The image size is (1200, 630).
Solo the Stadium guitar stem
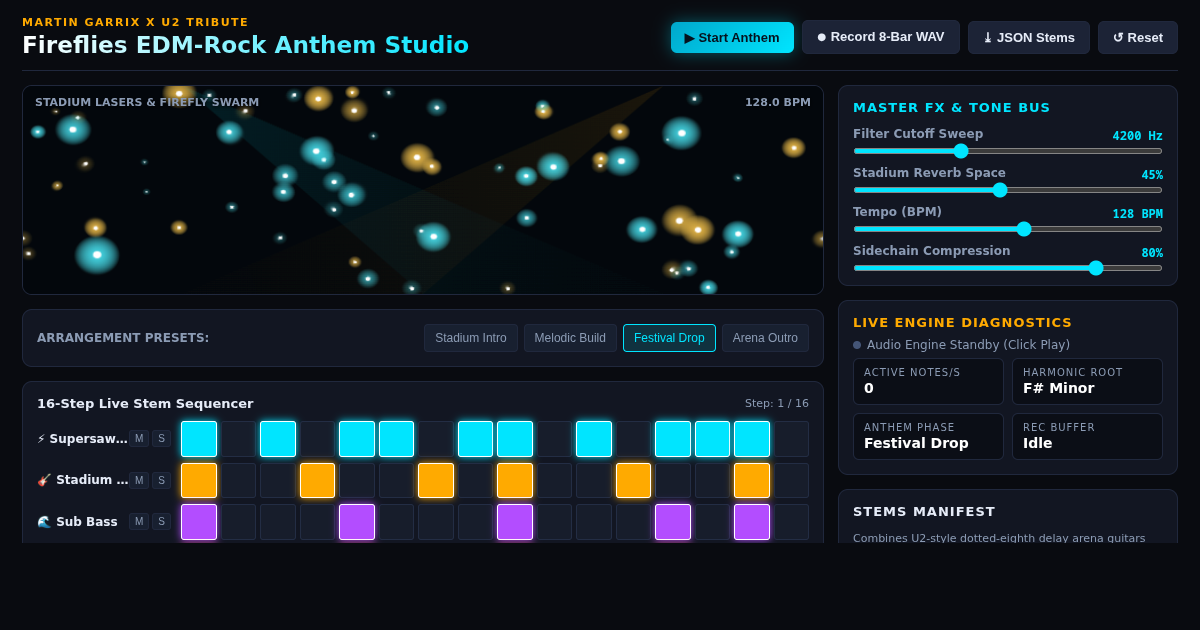pyautogui.click(x=161, y=480)
